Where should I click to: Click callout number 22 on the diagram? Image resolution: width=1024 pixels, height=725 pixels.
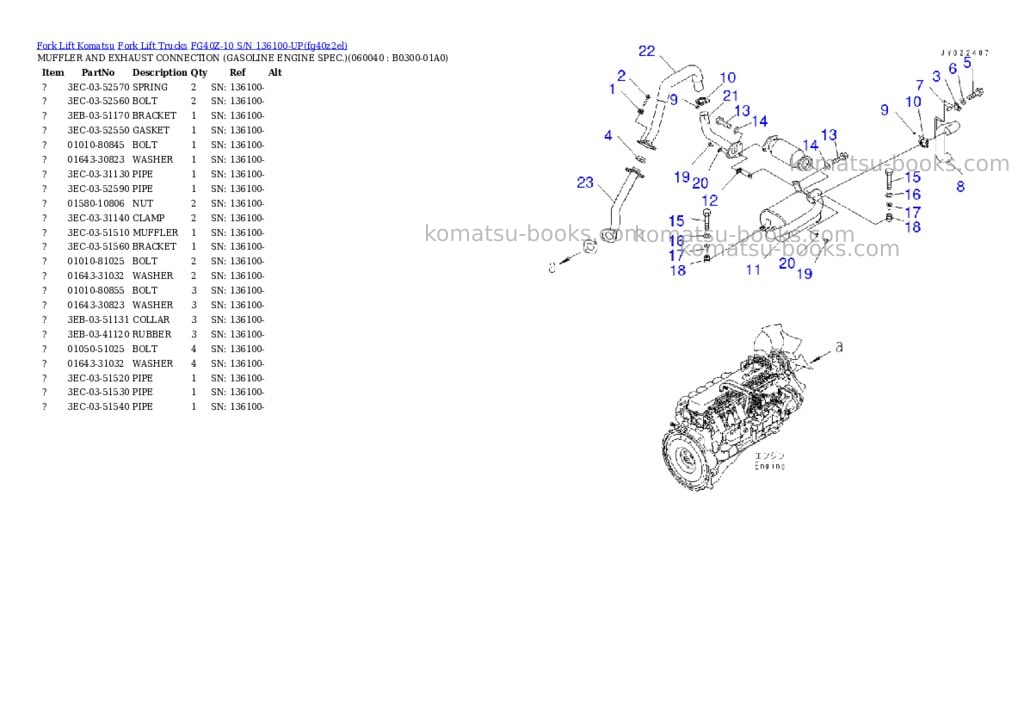point(647,51)
